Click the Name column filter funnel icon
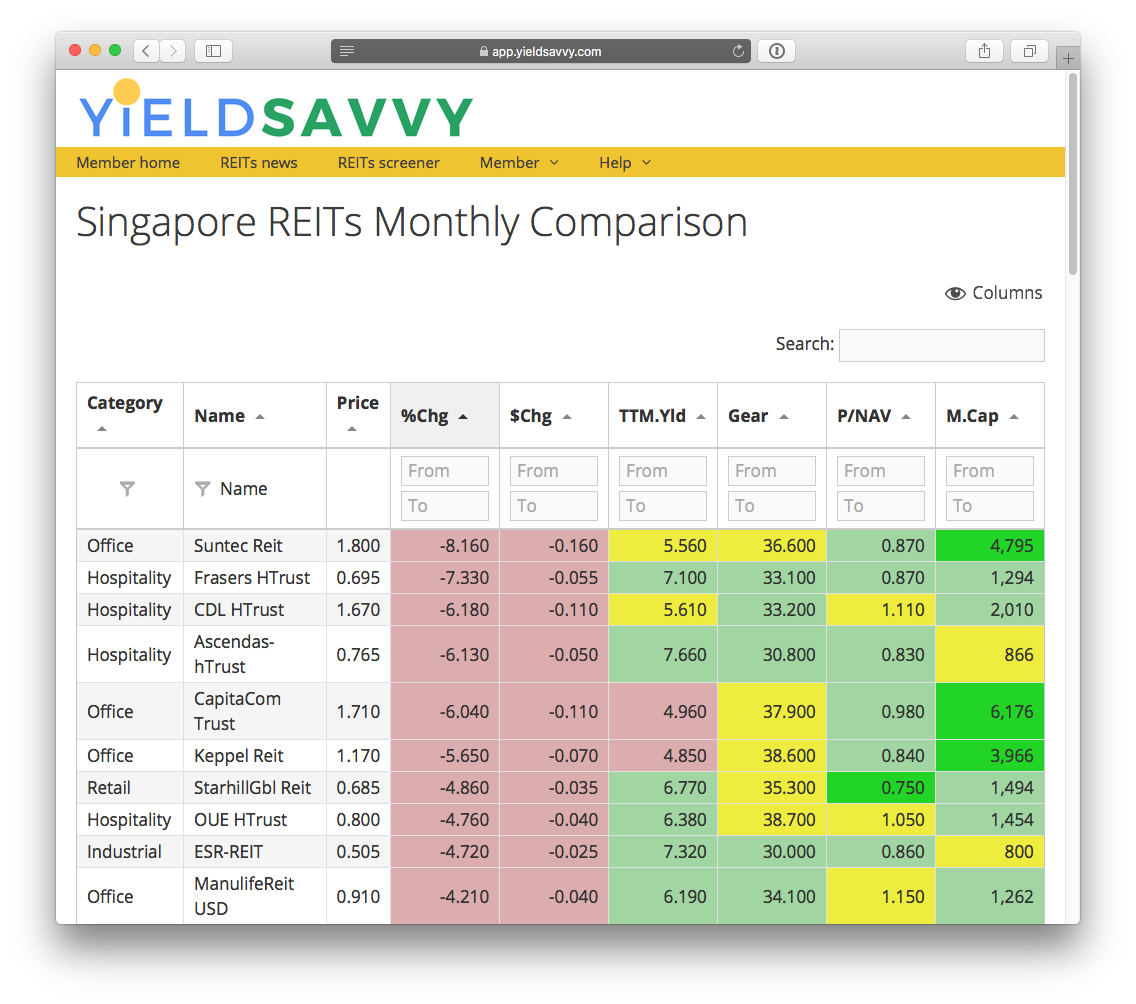1136x1004 pixels. click(x=203, y=489)
